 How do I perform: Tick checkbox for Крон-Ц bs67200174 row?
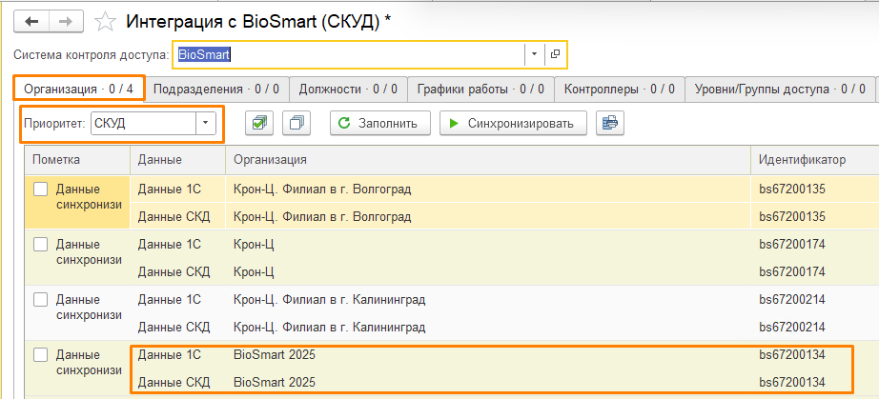click(x=40, y=244)
